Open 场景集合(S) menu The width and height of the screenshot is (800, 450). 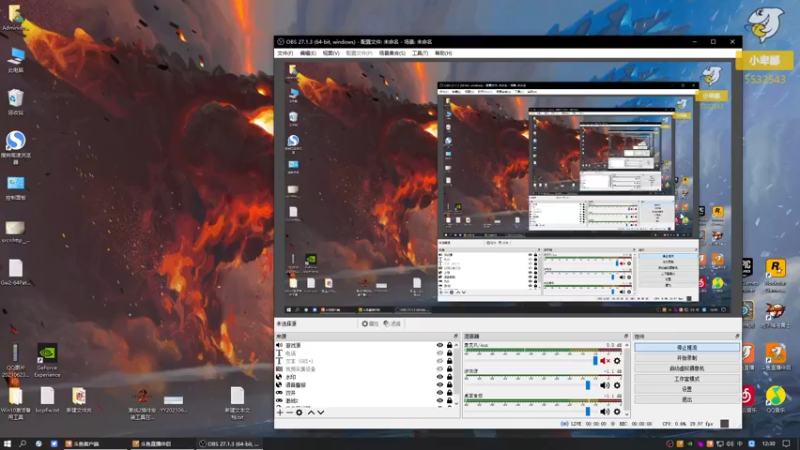[392, 53]
